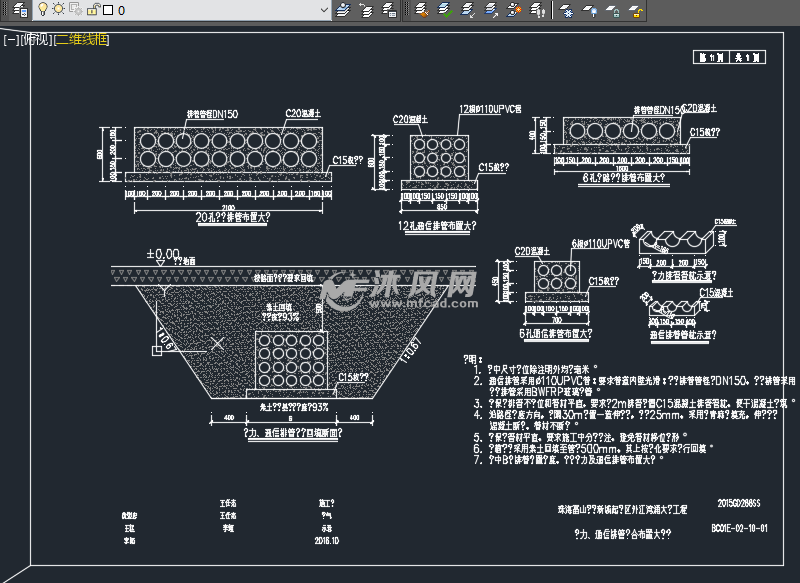Open the 俯视 view controls menu
Image resolution: width=800 pixels, height=583 pixels.
(37, 40)
